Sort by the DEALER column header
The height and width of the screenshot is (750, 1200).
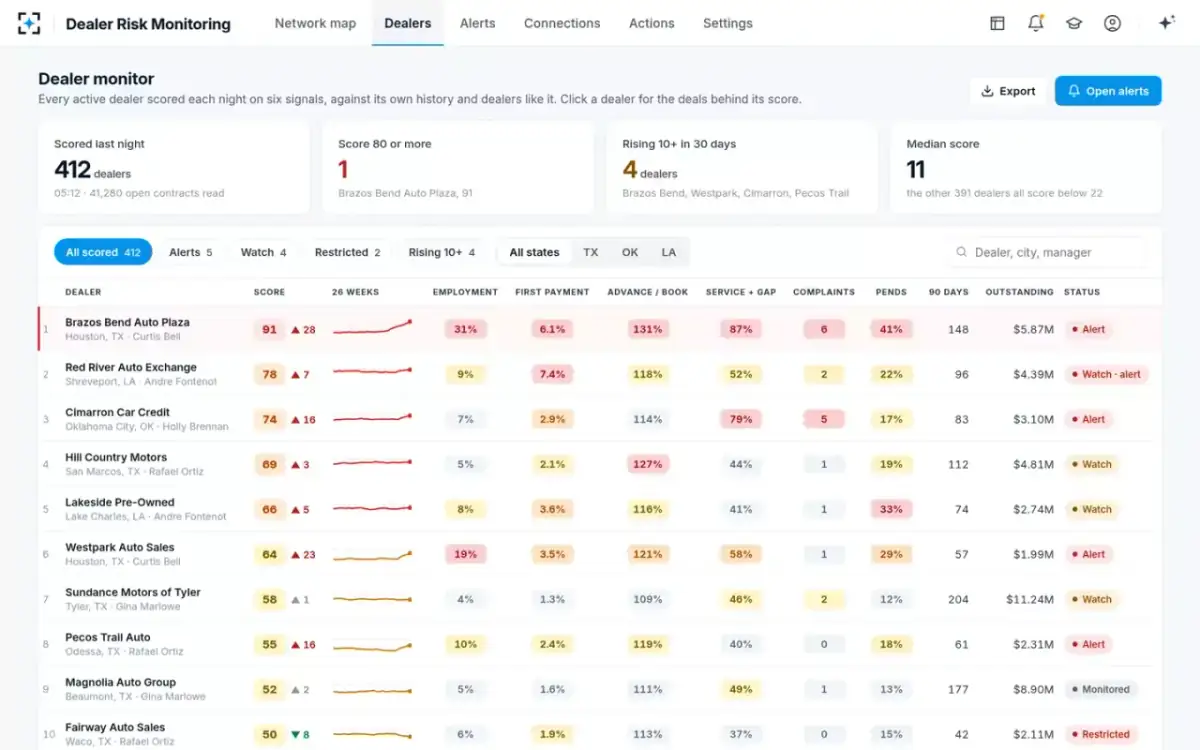[x=83, y=292]
